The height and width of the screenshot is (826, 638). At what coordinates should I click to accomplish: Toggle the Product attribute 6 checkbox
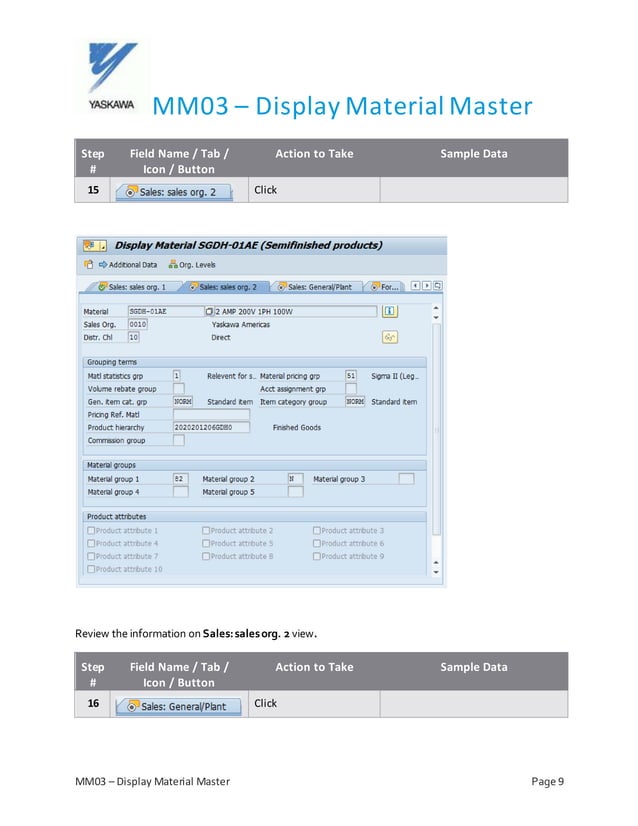click(x=317, y=543)
